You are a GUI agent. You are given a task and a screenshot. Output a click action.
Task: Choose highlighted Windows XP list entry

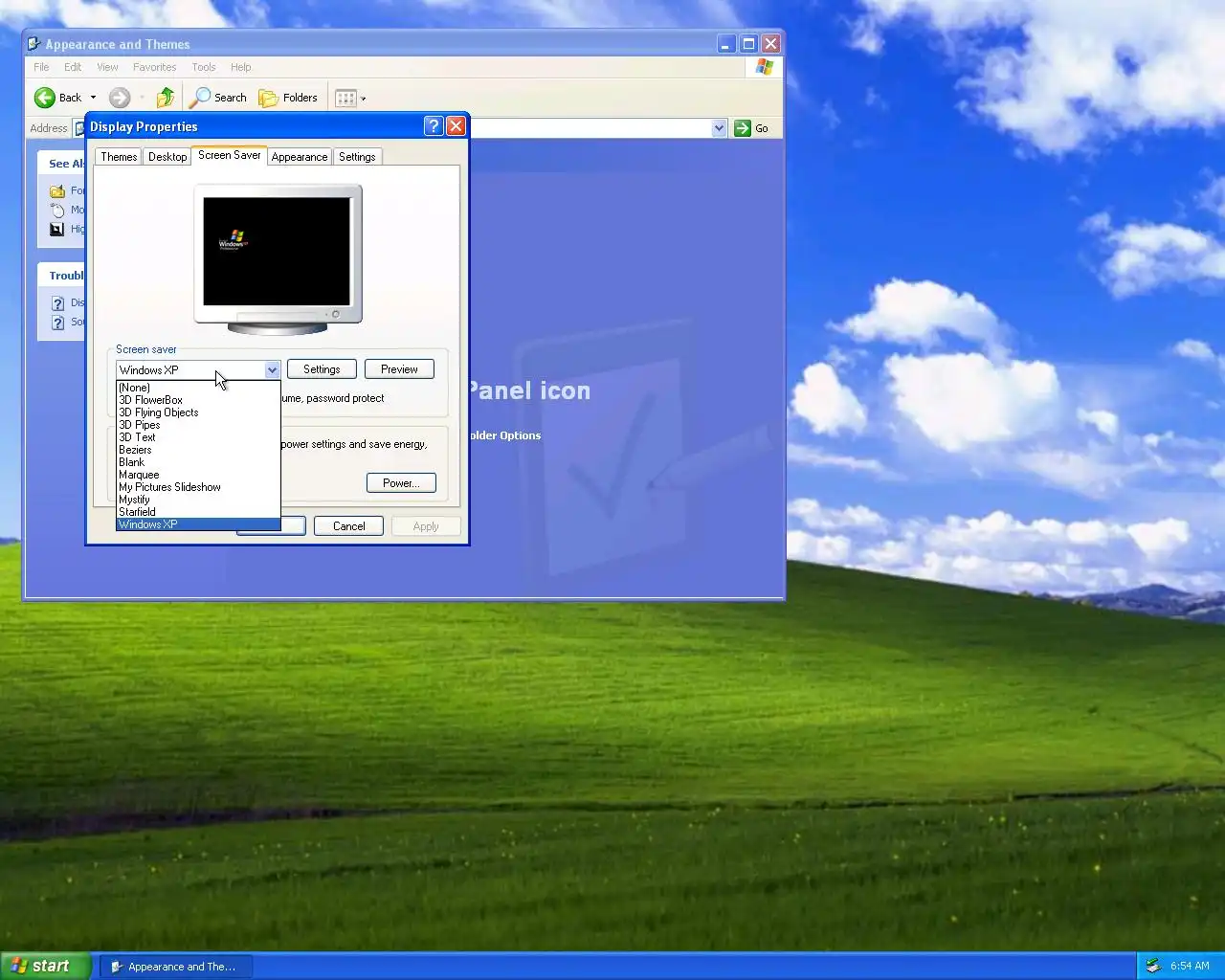point(198,524)
